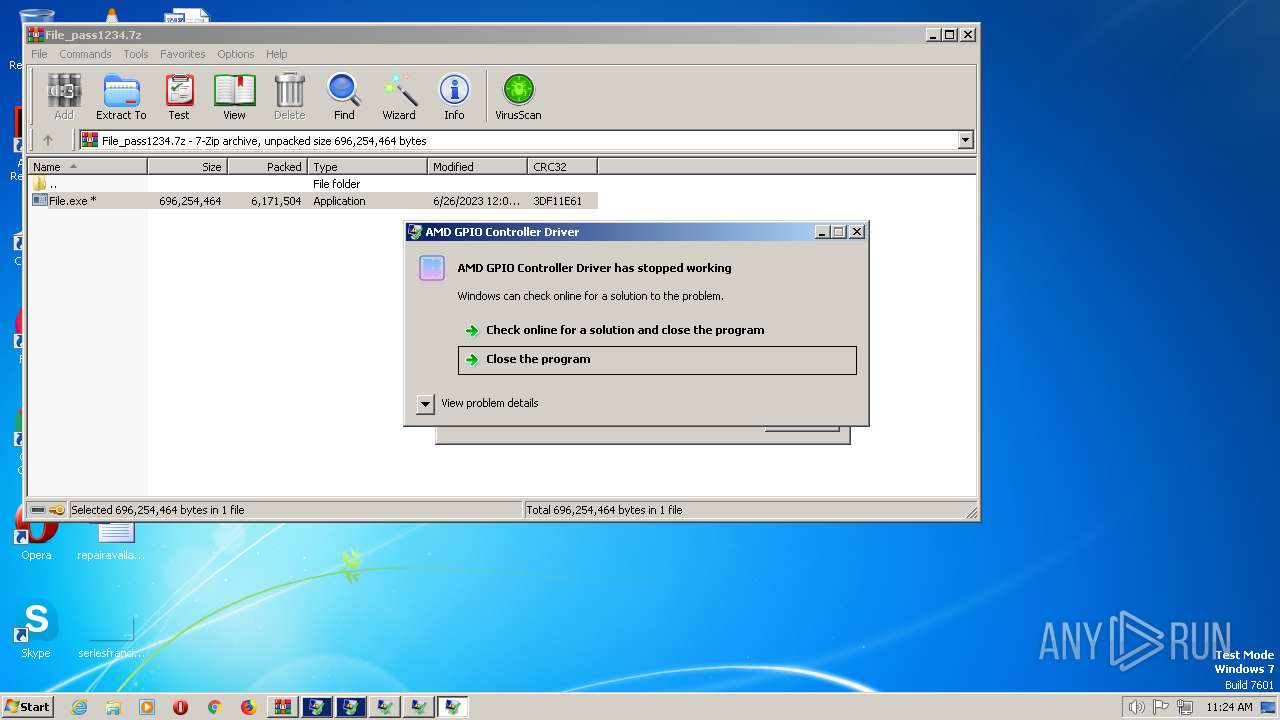Switch to WinRAR taskbar button
Viewport: 1280px width, 720px height.
pos(282,707)
